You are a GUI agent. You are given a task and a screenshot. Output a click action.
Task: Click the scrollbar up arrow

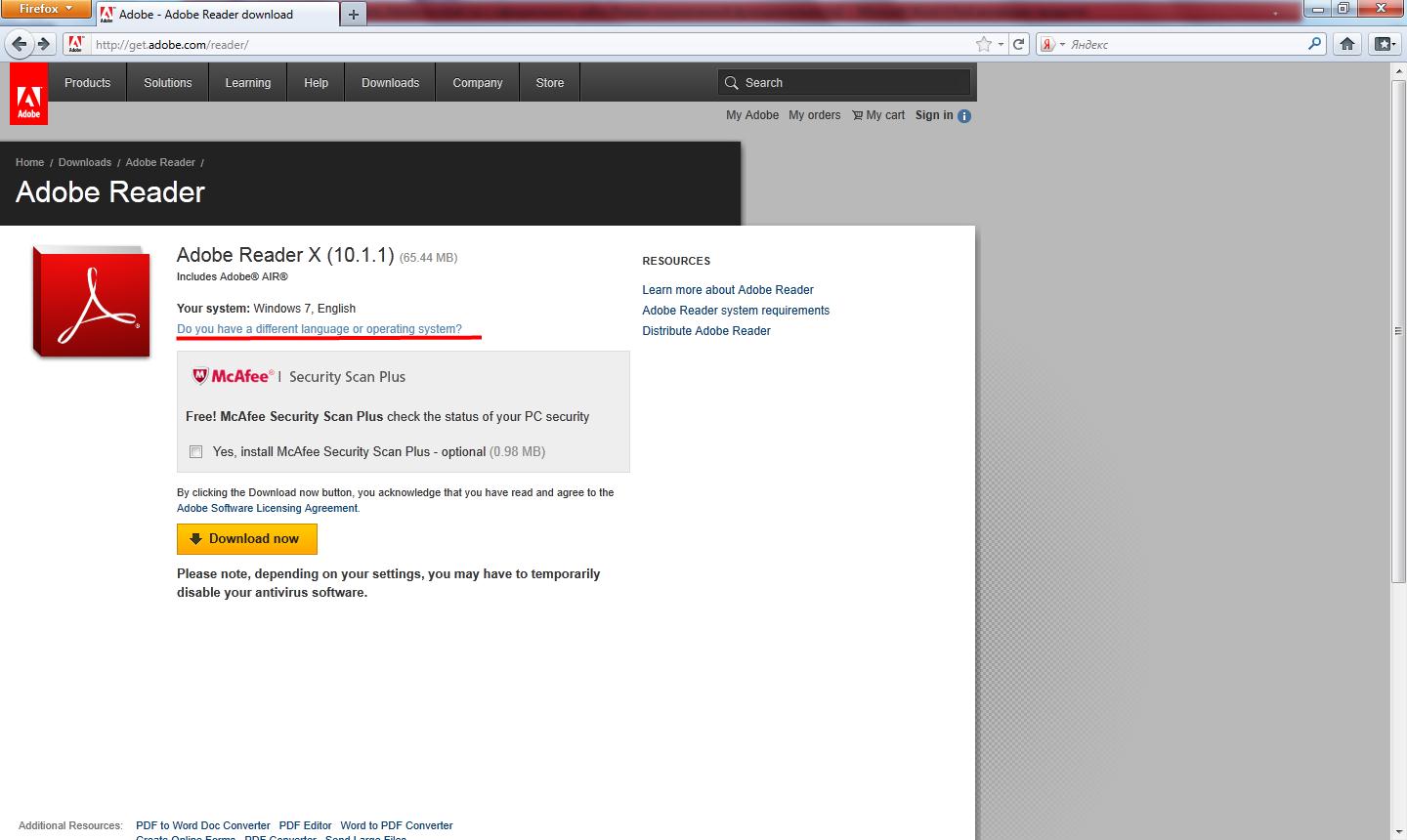[1398, 72]
